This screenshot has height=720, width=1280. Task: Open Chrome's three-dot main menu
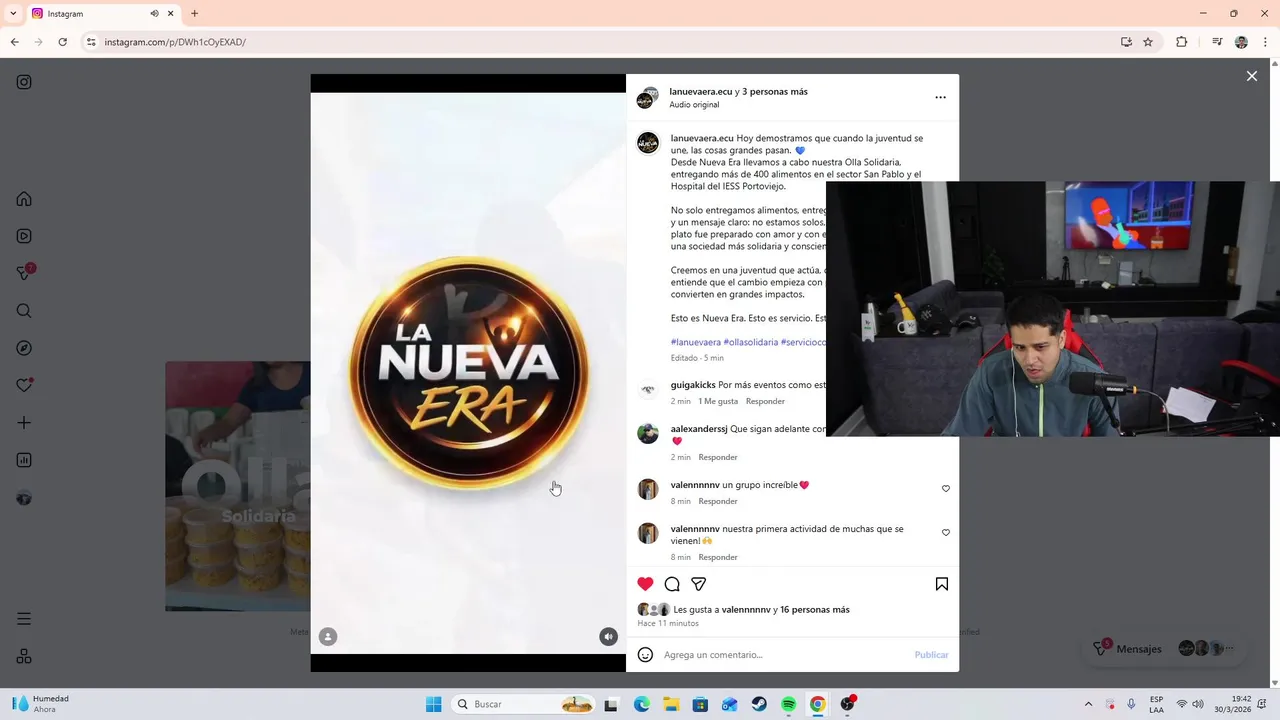1263,42
